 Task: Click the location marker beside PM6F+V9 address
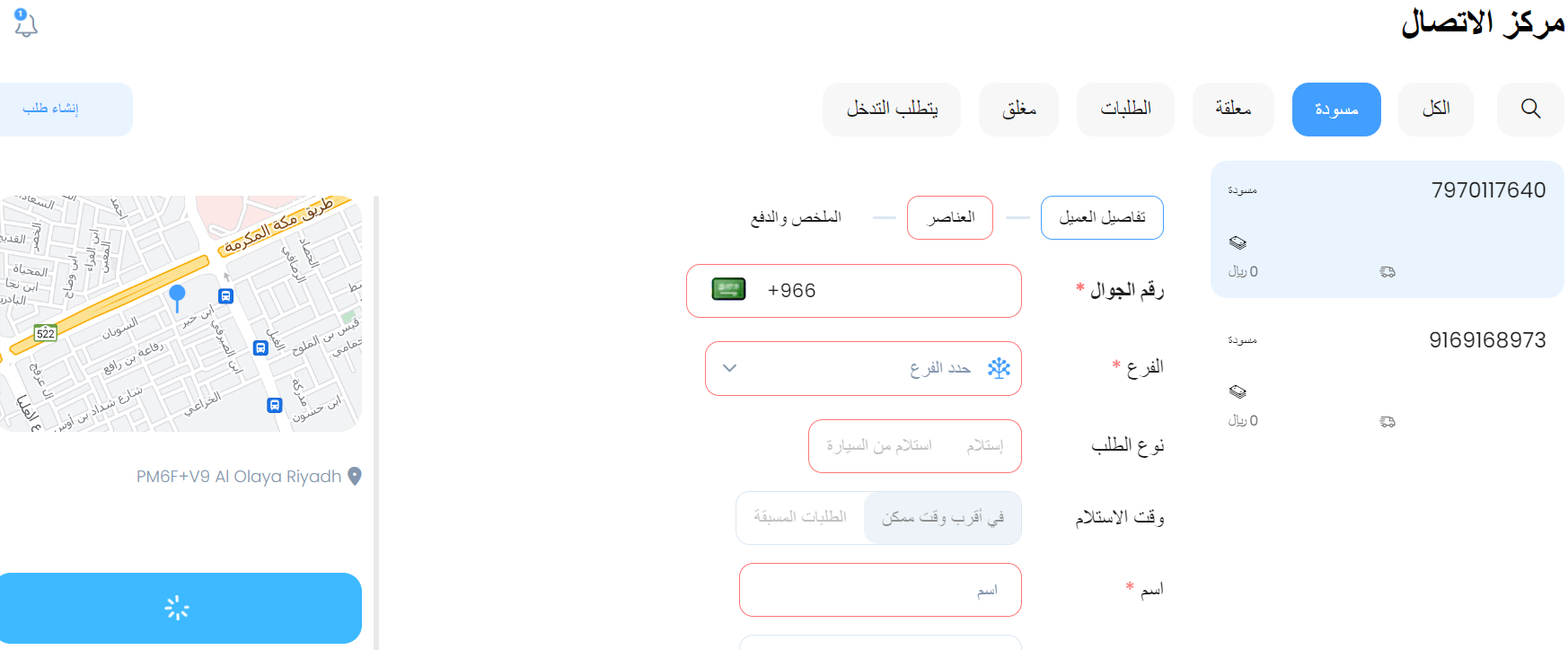(x=355, y=476)
